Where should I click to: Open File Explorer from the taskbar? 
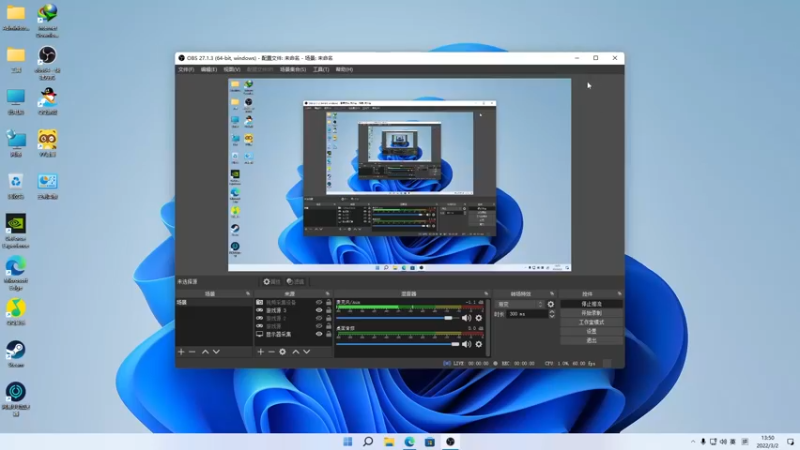tap(389, 442)
